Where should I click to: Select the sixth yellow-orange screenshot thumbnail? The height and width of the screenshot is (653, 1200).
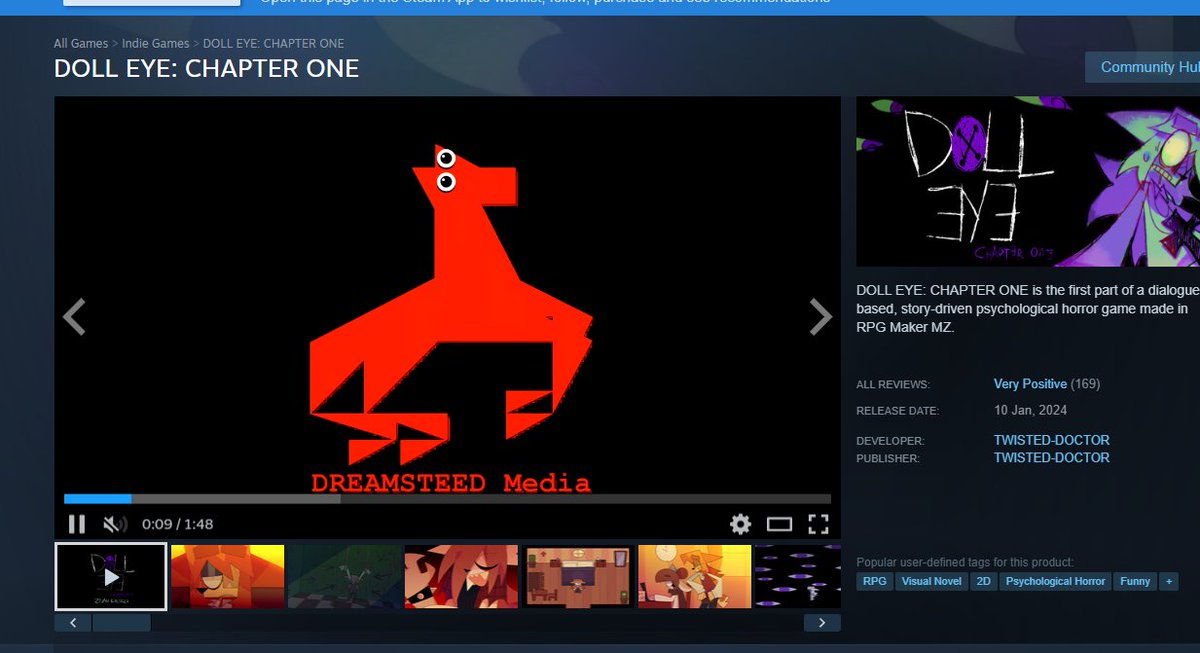[695, 577]
